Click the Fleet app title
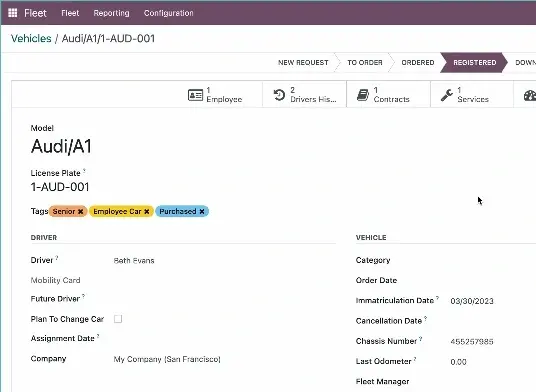The image size is (536, 392). pos(35,13)
